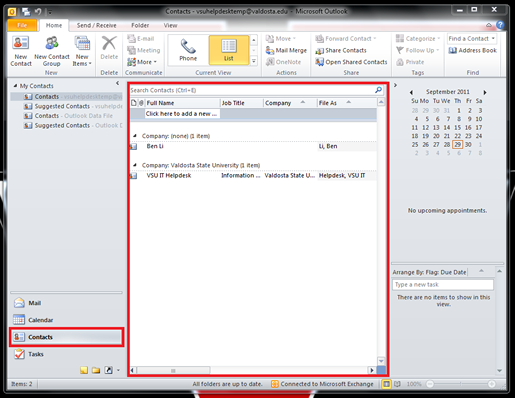Collapse the Company: (none) group
The height and width of the screenshot is (398, 515).
coord(135,136)
